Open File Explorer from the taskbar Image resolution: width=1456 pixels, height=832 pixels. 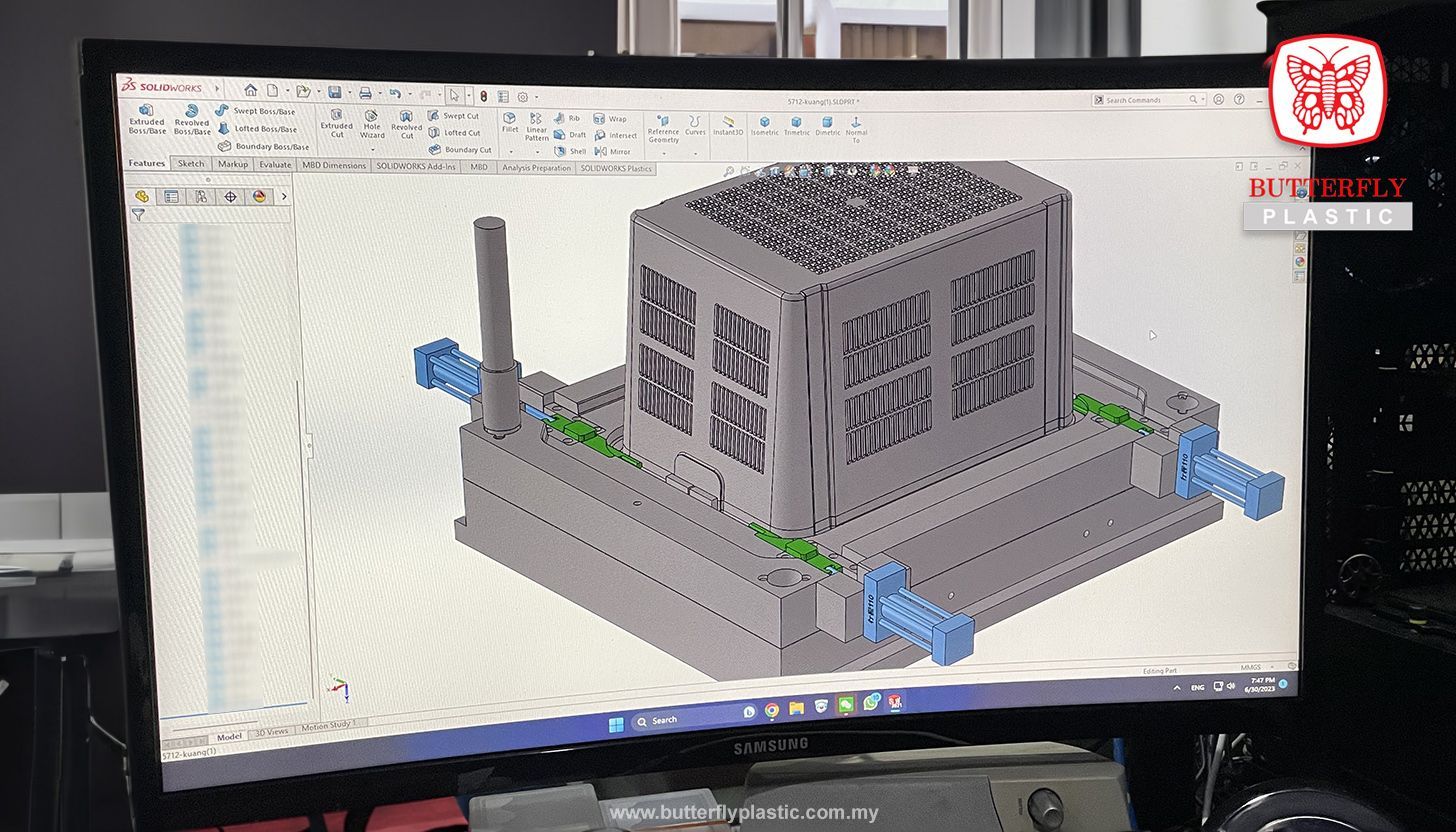[x=796, y=708]
